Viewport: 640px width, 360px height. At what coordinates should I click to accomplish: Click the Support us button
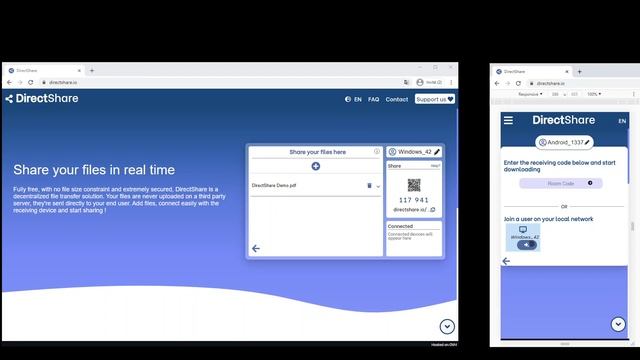435,99
